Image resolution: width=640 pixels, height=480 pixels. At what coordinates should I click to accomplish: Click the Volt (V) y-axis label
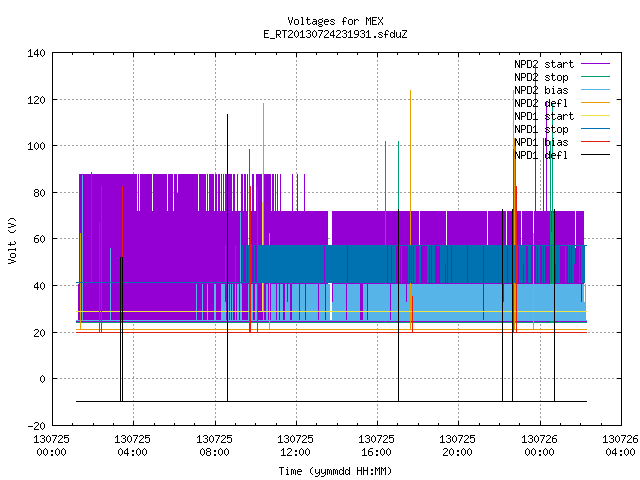pos(13,240)
